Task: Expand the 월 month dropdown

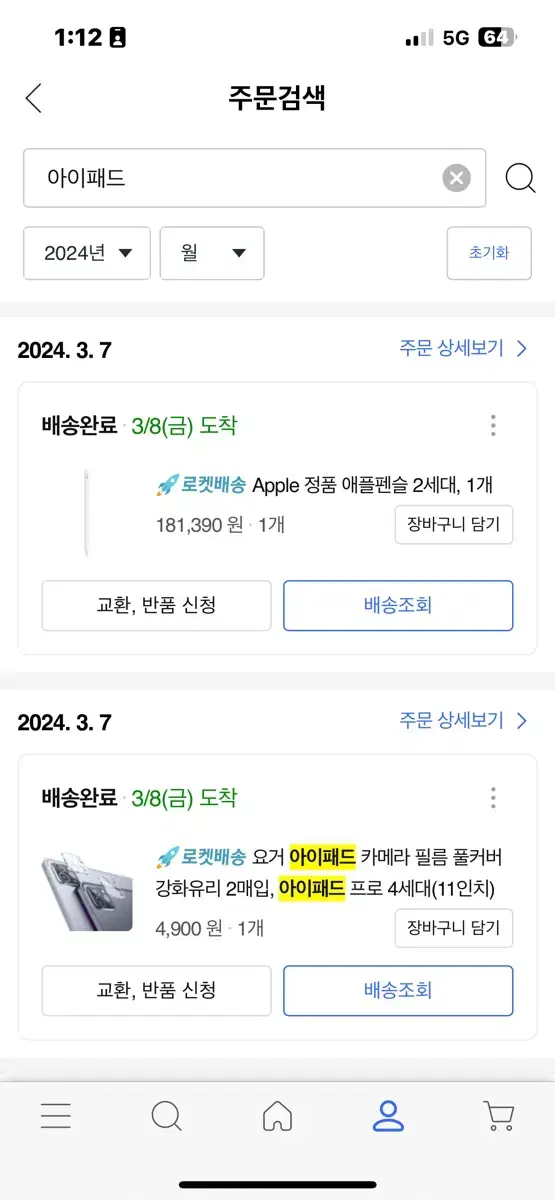Action: click(x=212, y=253)
